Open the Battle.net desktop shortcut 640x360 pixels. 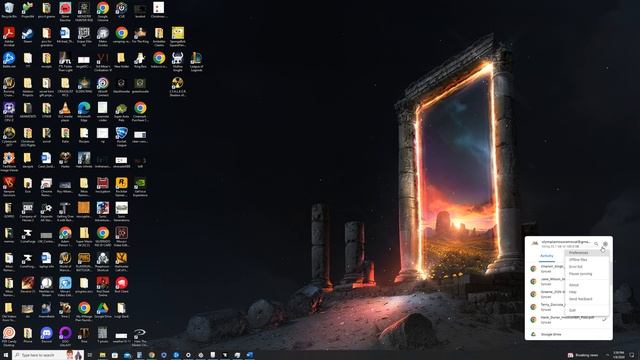click(x=9, y=60)
